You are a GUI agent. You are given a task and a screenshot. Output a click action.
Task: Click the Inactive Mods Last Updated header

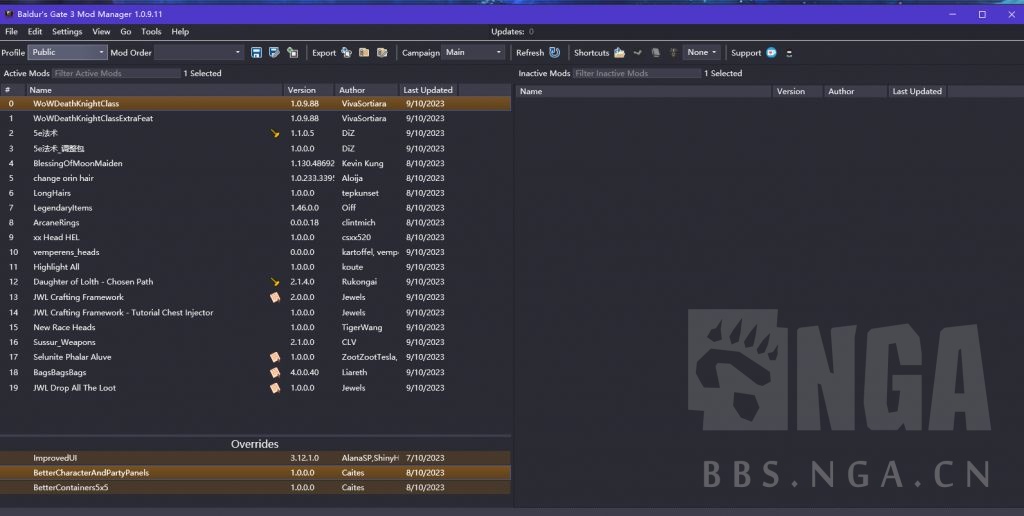pos(918,91)
